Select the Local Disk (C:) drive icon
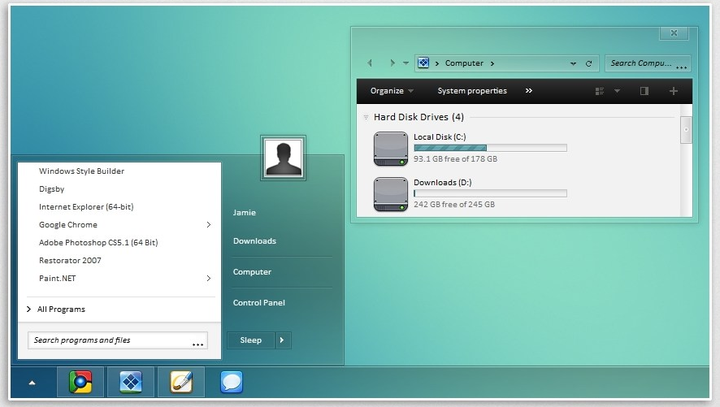 click(x=391, y=149)
